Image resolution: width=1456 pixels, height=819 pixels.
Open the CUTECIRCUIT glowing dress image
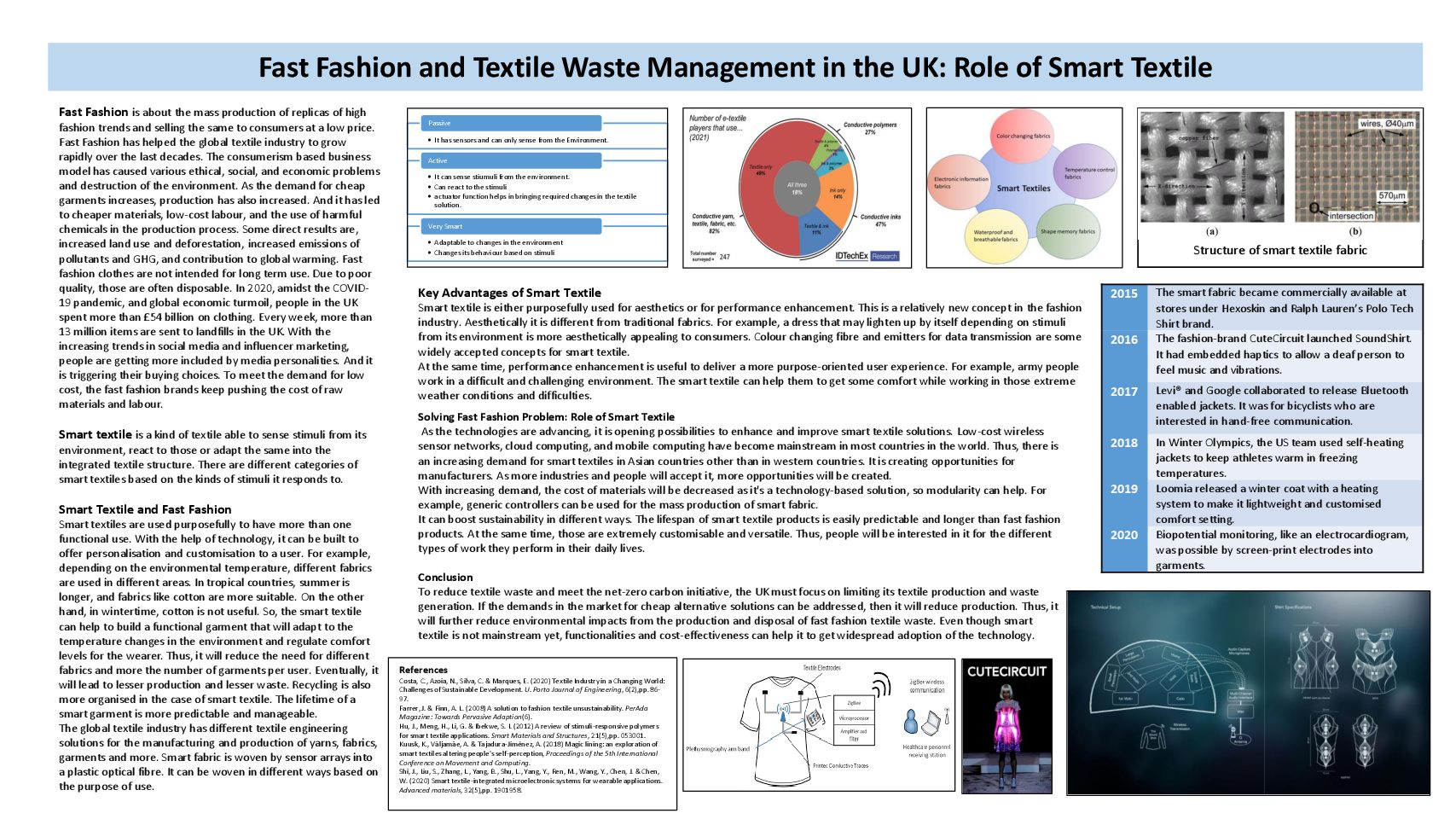tap(1006, 726)
